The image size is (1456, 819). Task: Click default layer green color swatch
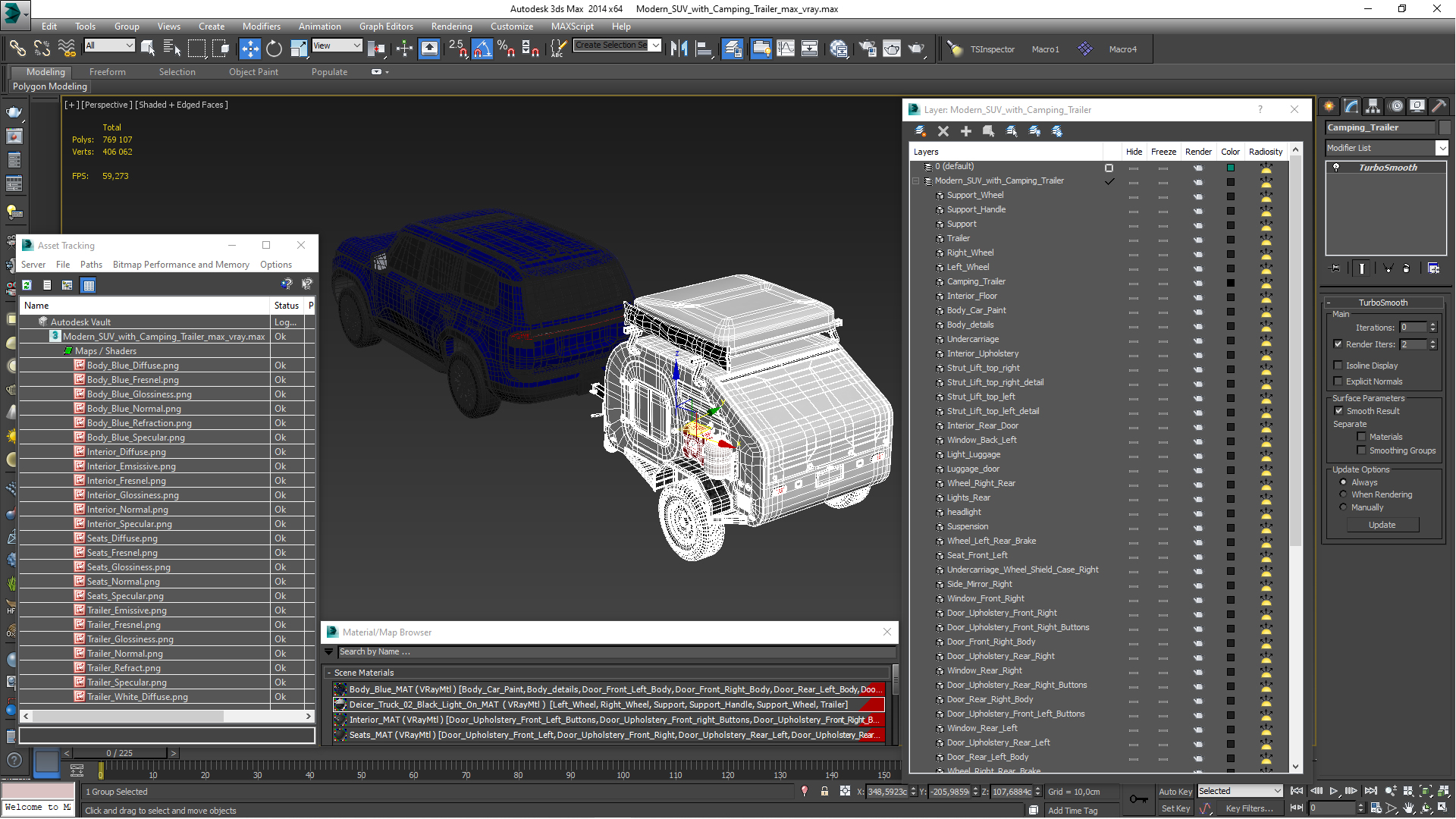(x=1230, y=168)
